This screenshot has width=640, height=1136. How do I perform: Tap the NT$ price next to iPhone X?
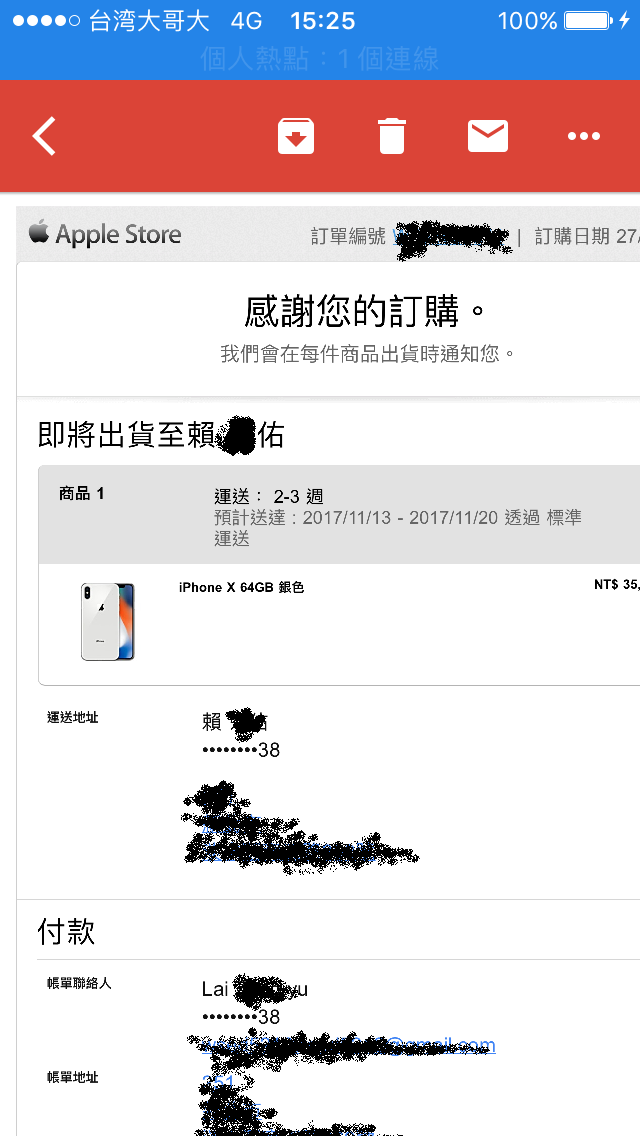[x=616, y=584]
